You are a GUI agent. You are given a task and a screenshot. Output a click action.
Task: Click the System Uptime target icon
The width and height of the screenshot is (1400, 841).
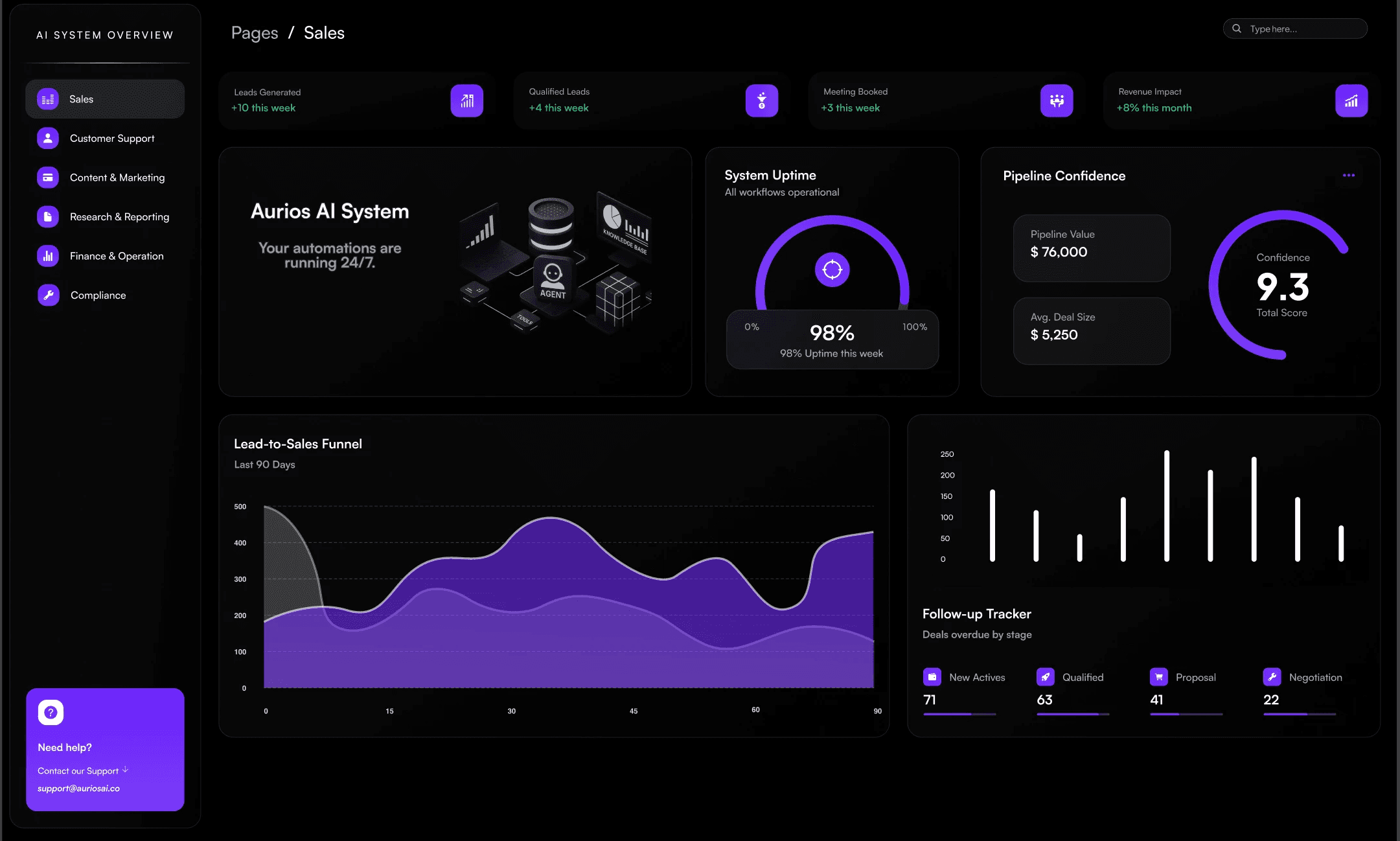(832, 270)
